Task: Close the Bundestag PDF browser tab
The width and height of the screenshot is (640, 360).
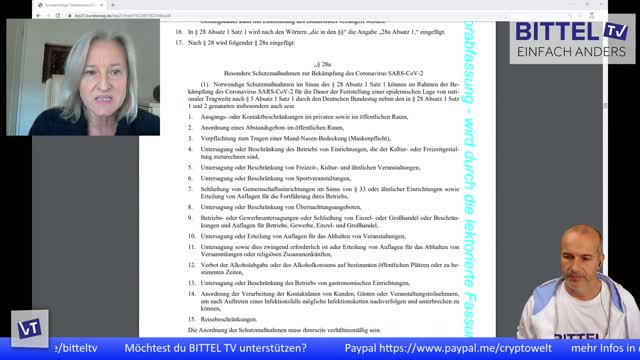Action: click(x=102, y=5)
